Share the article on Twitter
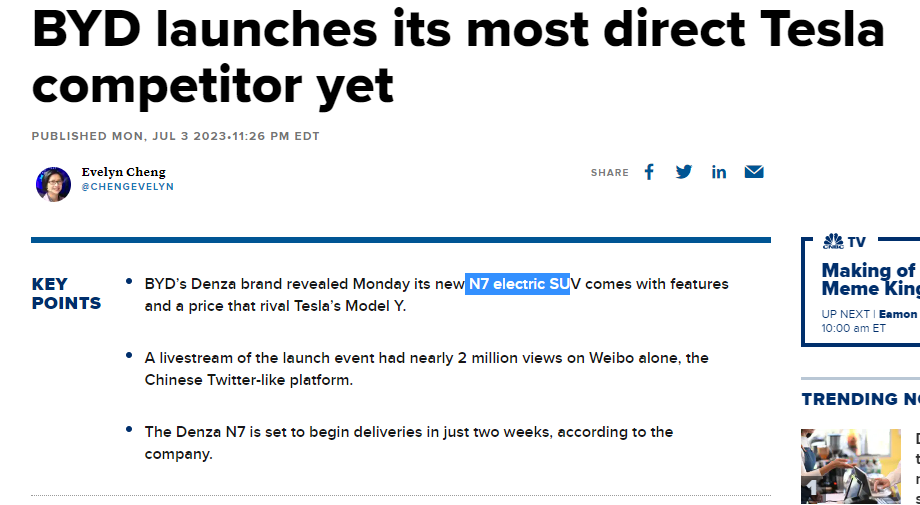 (x=684, y=172)
